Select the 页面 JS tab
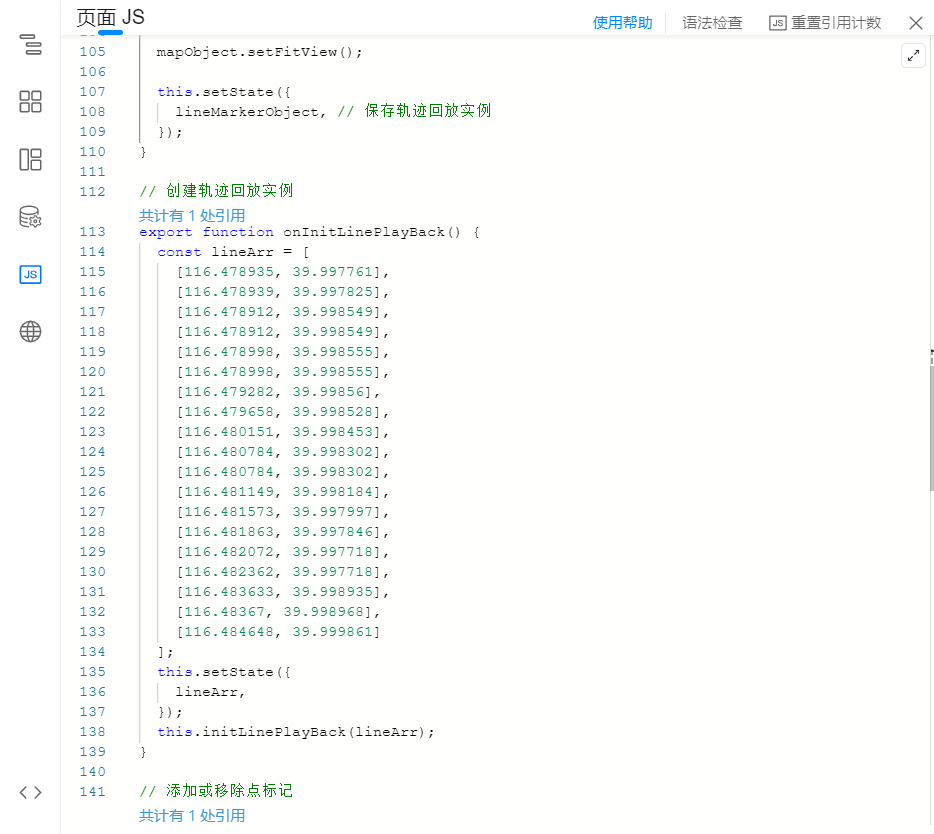 pos(111,18)
